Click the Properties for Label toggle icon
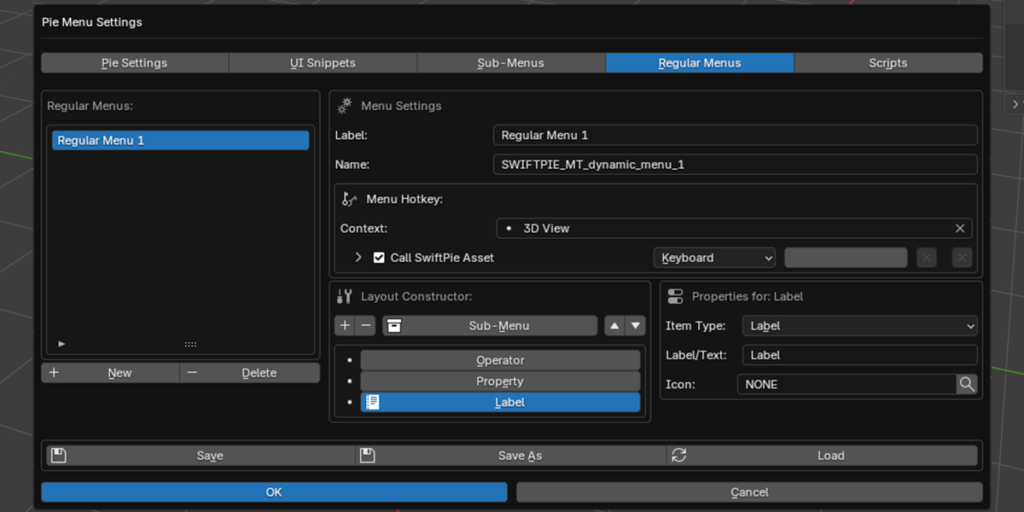This screenshot has height=512, width=1024. [675, 296]
